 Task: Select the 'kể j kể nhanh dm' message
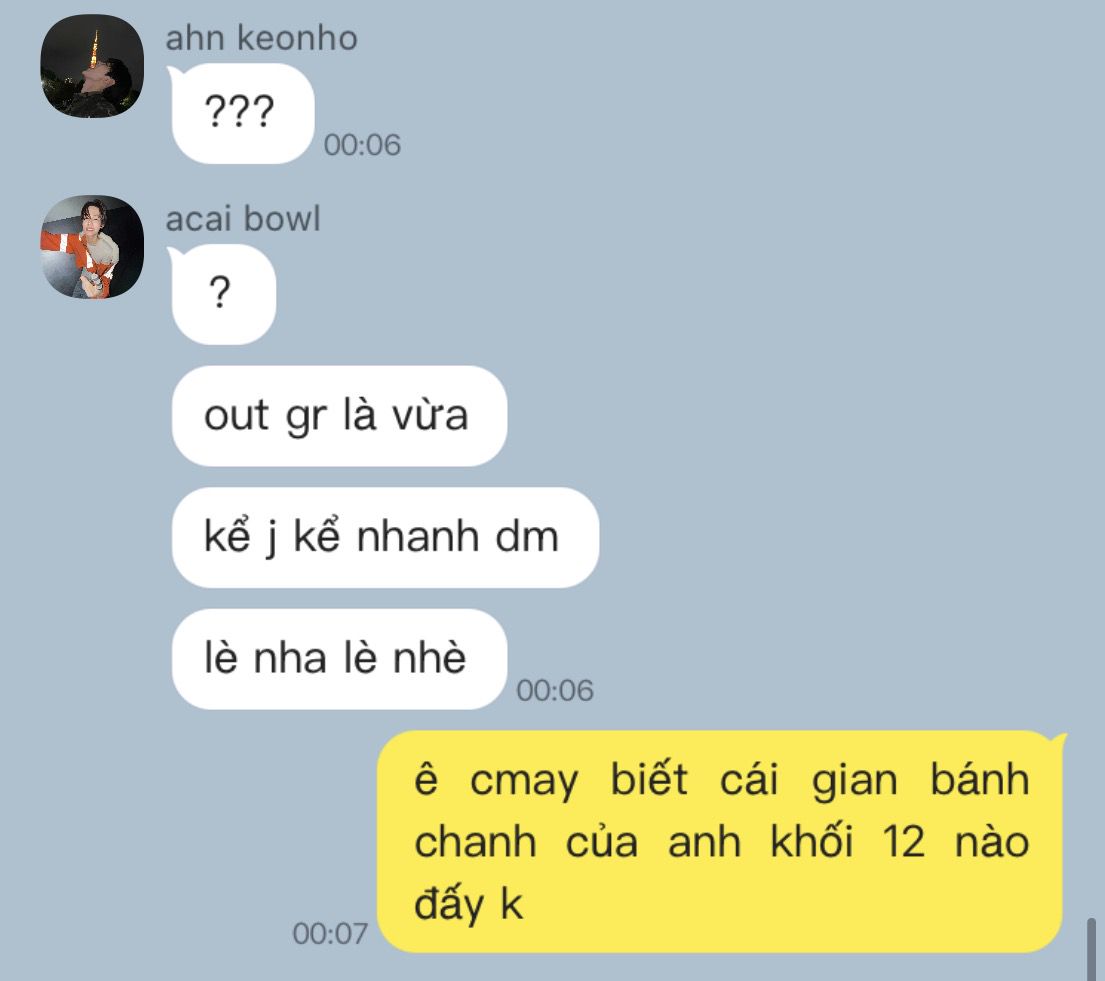tap(385, 538)
